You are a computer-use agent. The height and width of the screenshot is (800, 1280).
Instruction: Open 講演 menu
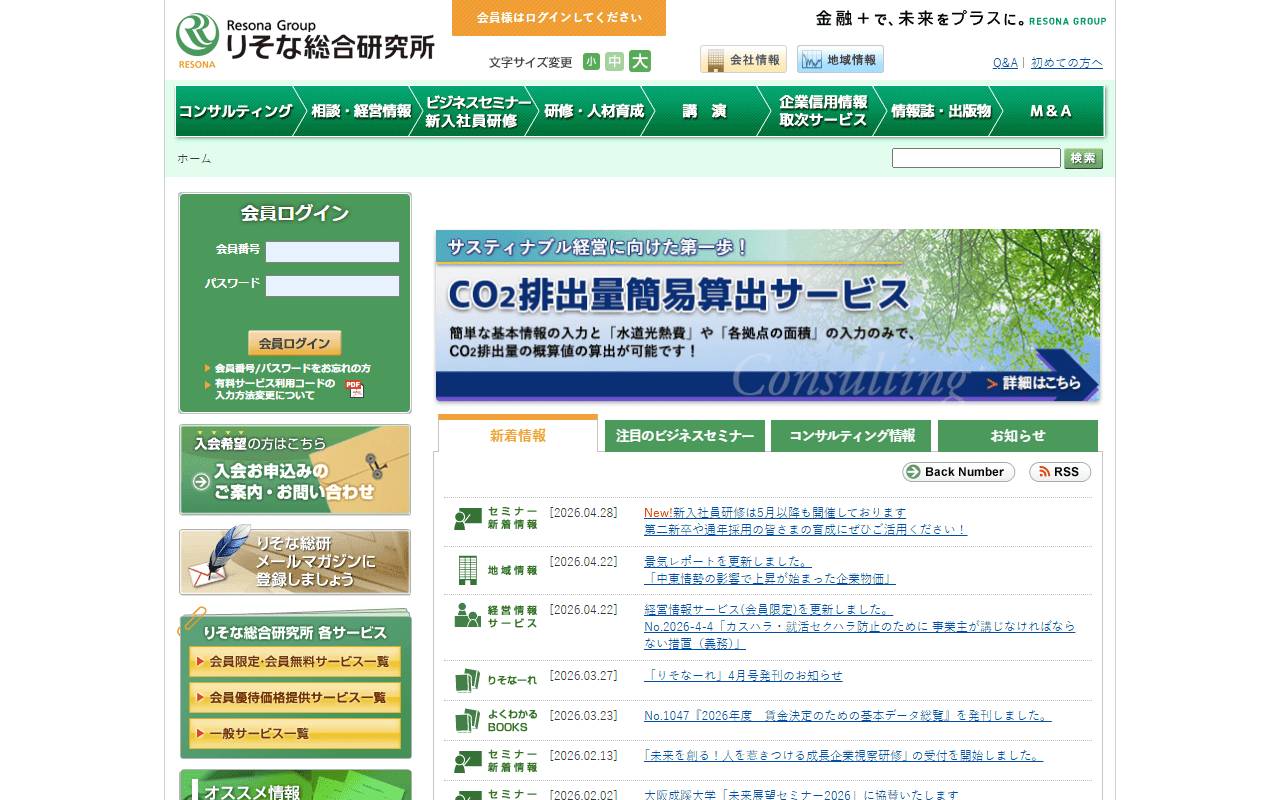click(x=705, y=111)
